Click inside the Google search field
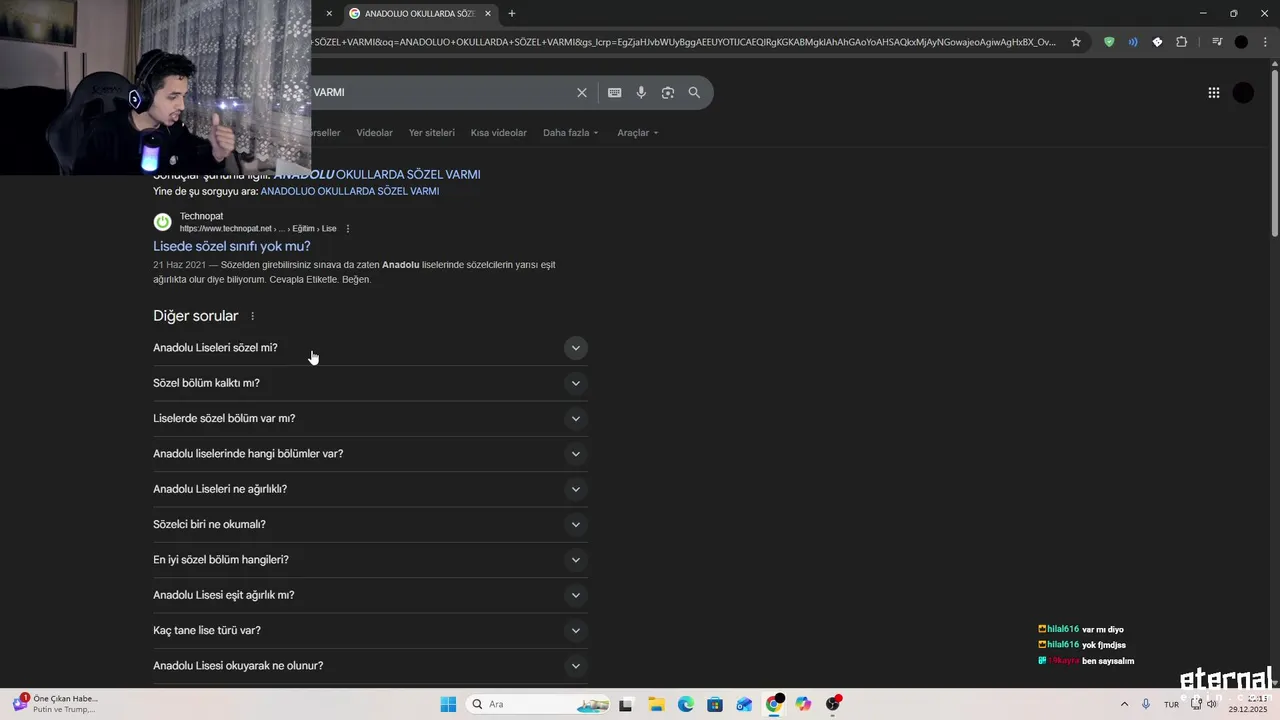 pos(440,92)
